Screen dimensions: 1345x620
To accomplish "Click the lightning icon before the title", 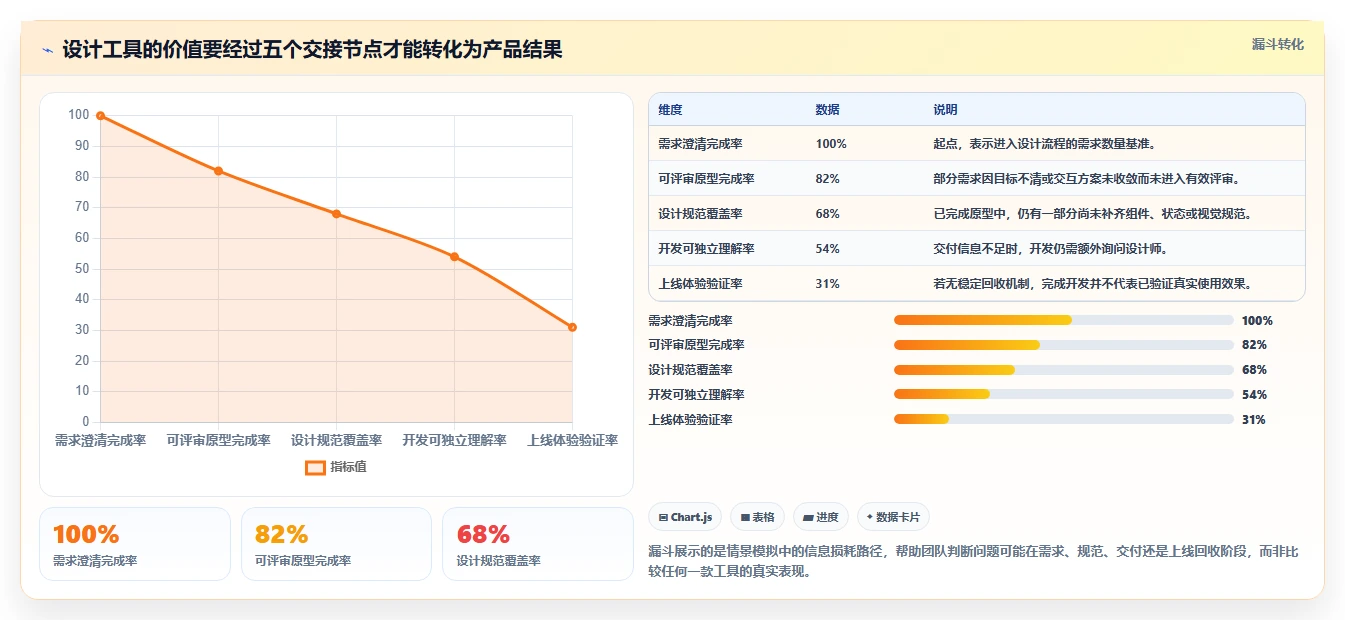I will coord(47,50).
